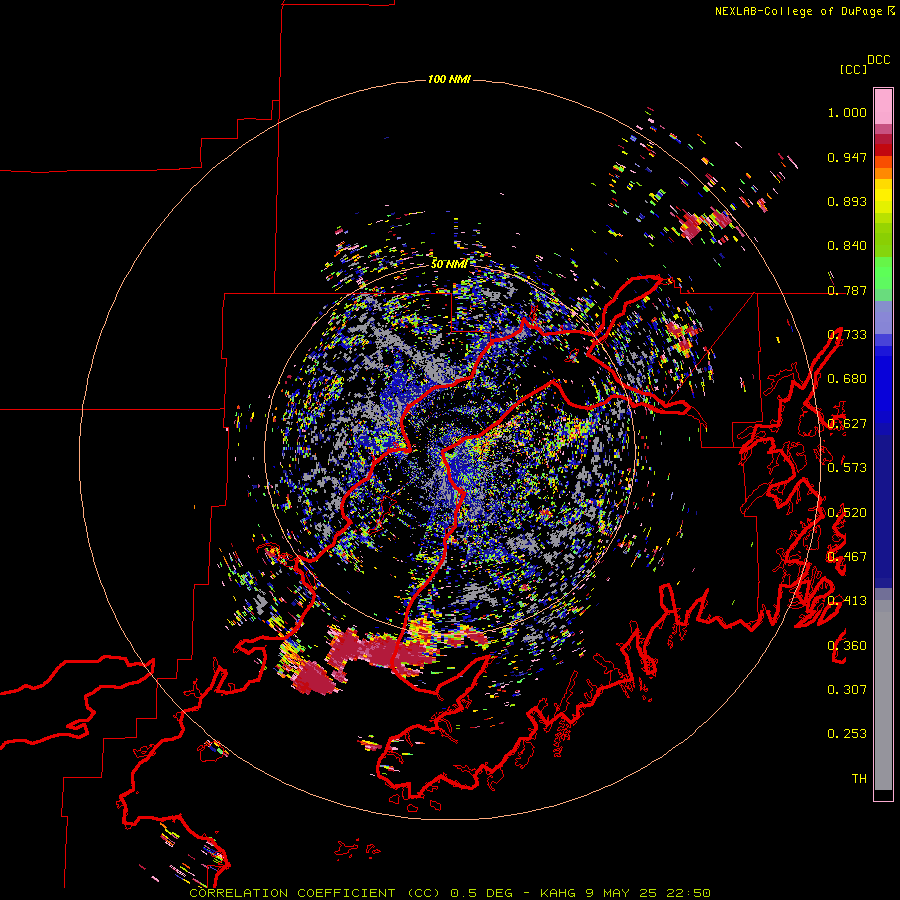Click the 0.680 color scale value
The width and height of the screenshot is (900, 900).
coord(847,379)
